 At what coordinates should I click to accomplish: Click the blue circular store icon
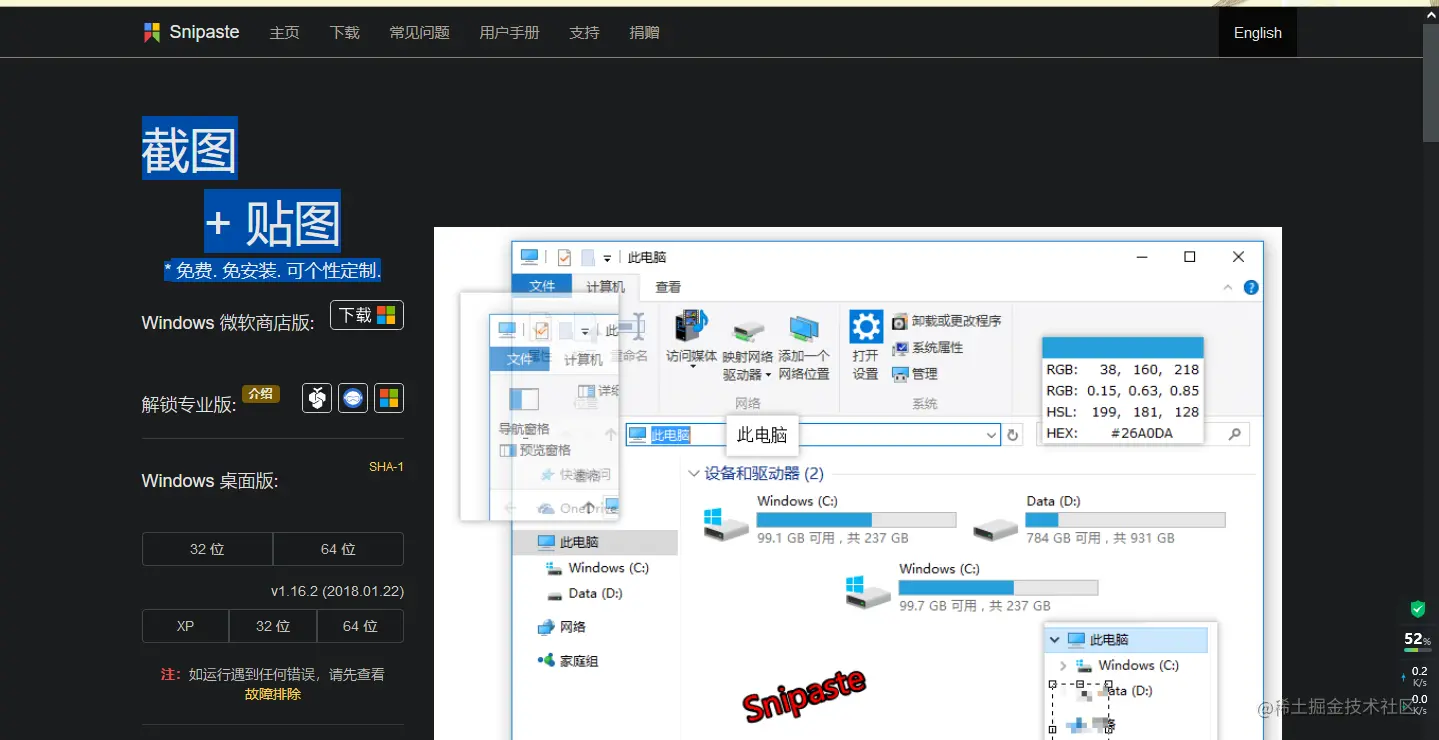(x=352, y=397)
